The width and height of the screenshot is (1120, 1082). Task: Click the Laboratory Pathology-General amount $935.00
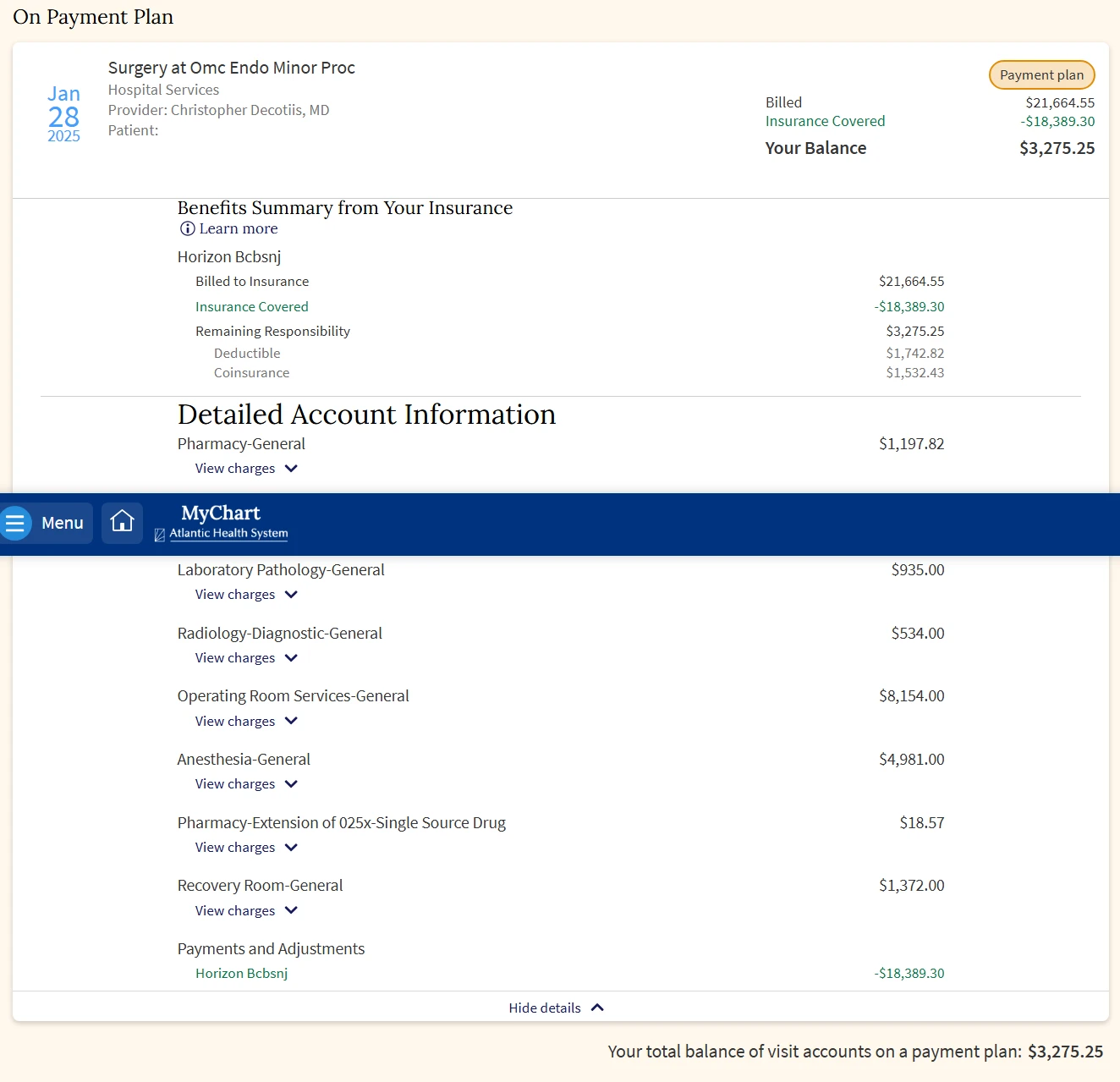point(918,570)
